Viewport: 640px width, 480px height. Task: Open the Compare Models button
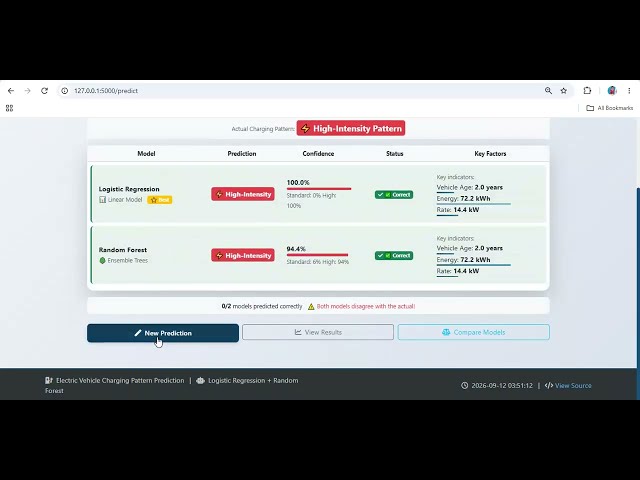point(473,332)
